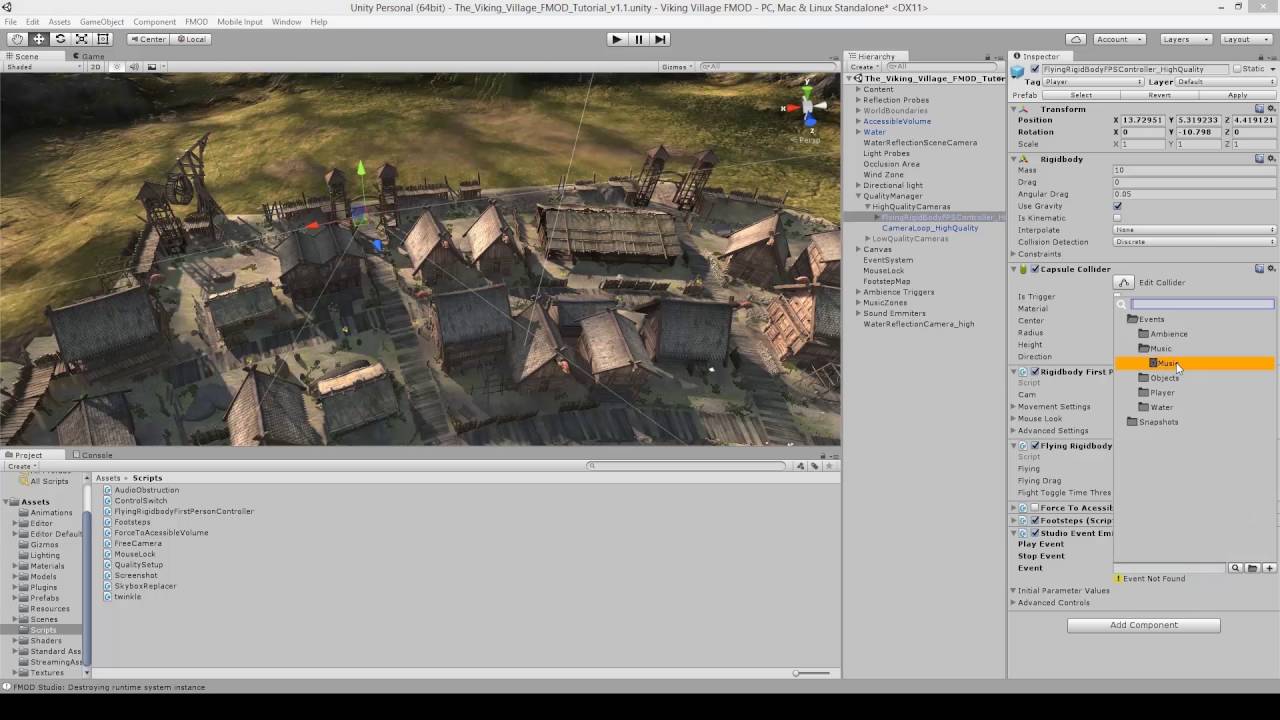The width and height of the screenshot is (1280, 720).
Task: Disable Flying Rigidbody script checkbox
Action: point(1035,446)
